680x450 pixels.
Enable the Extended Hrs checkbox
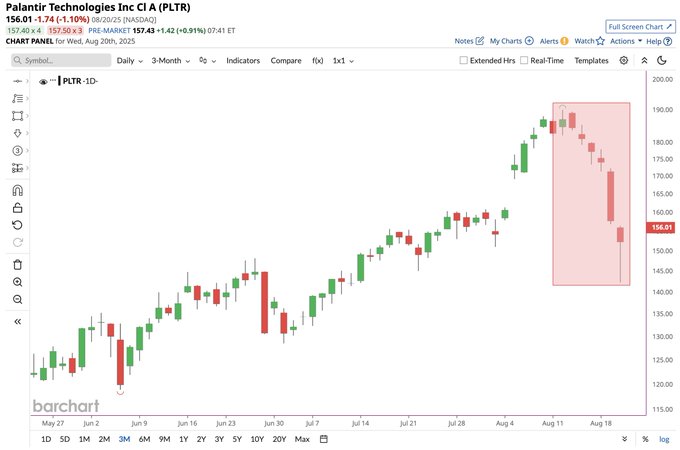pos(464,60)
